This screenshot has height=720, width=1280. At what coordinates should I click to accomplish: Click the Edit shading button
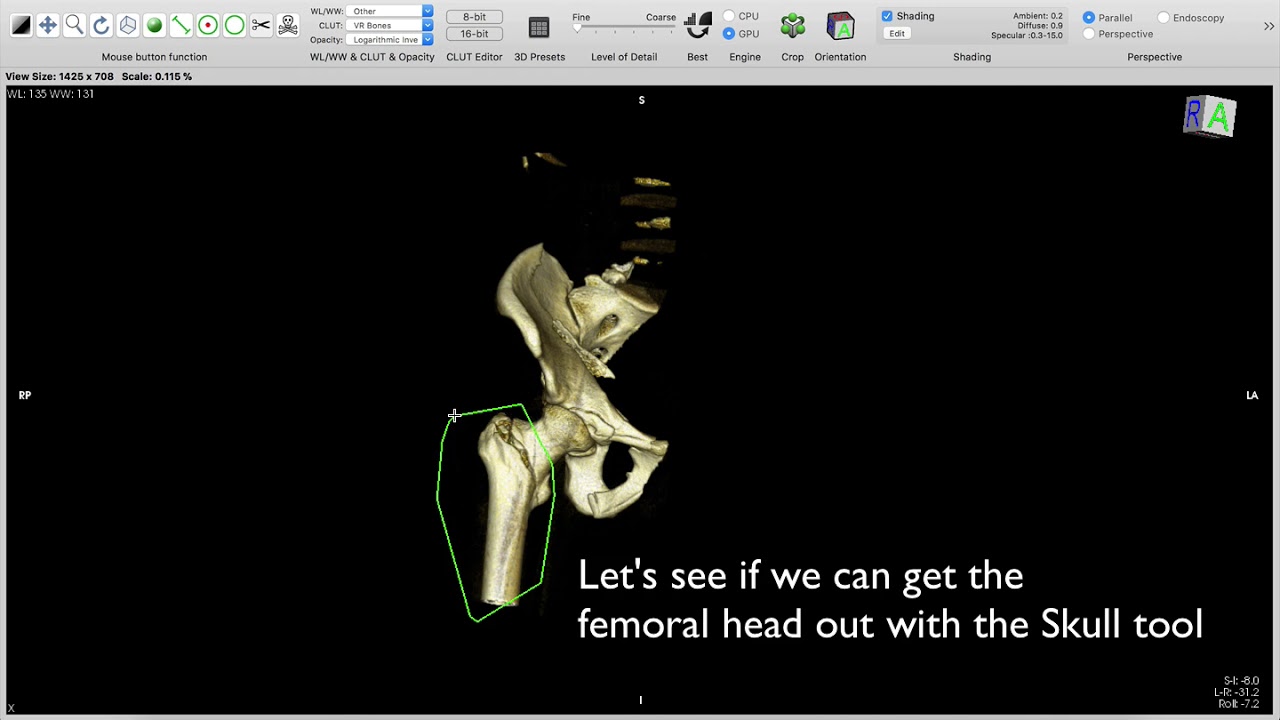897,33
